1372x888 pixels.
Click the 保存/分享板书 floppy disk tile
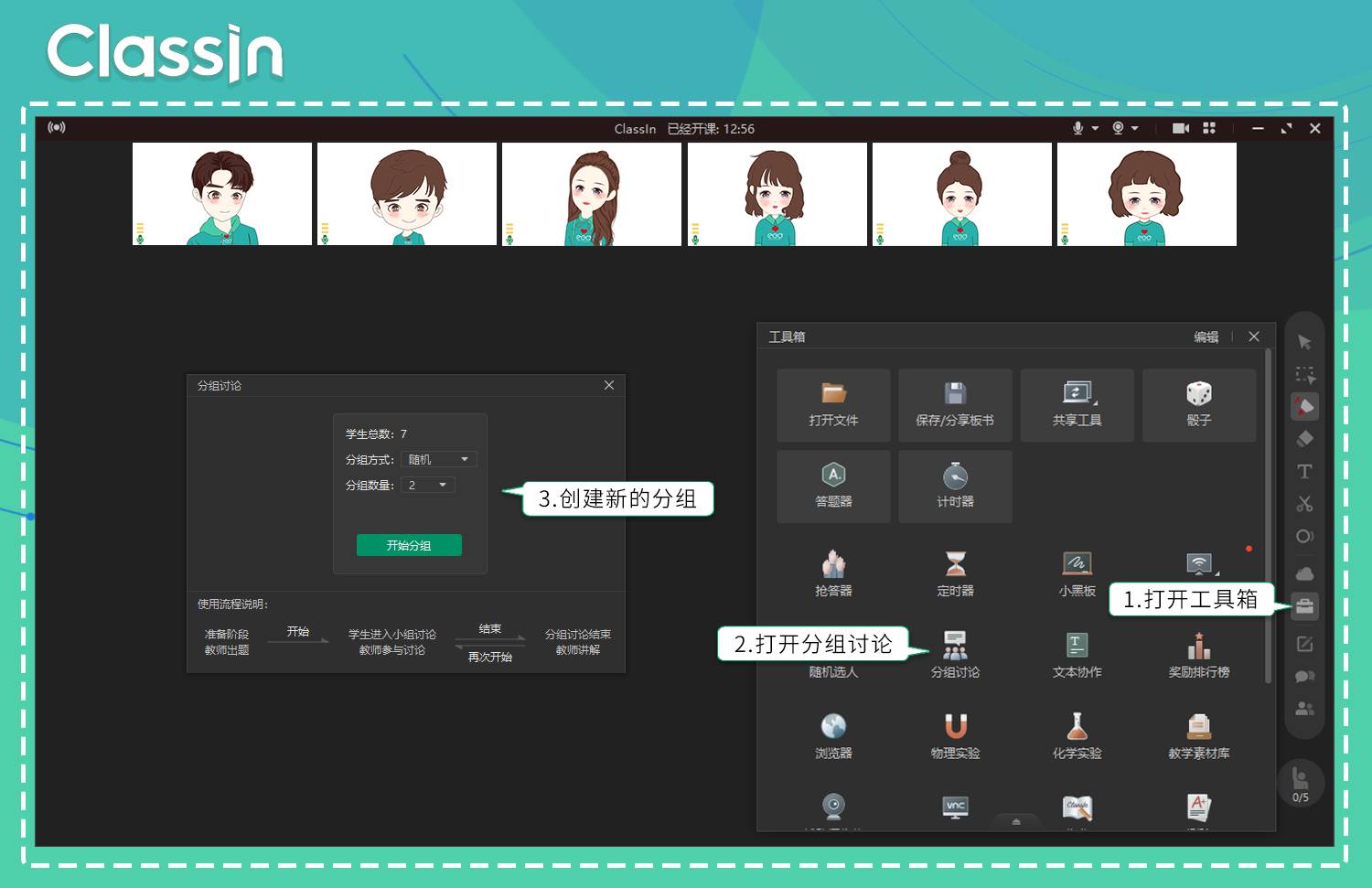point(955,405)
